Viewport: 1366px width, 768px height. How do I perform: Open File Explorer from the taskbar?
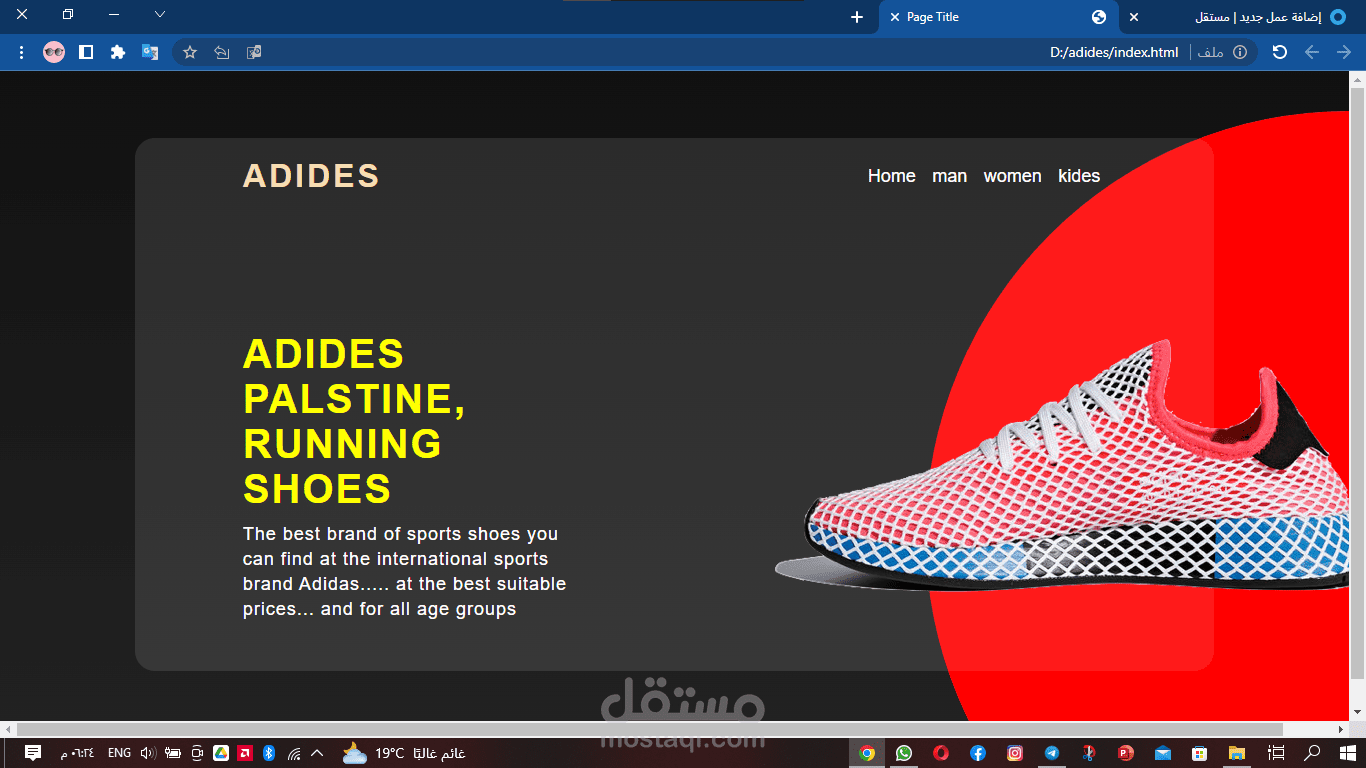coord(1237,753)
